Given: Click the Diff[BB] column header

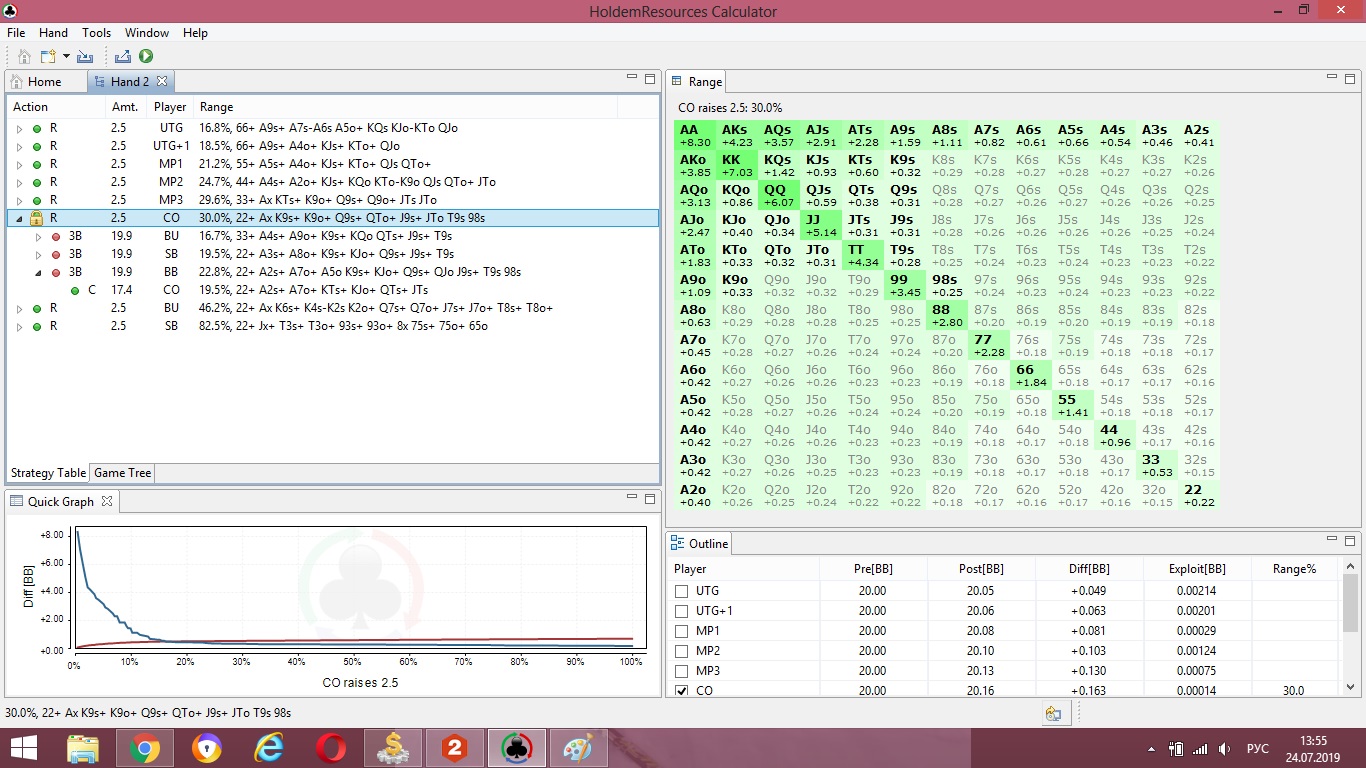Looking at the screenshot, I should pyautogui.click(x=1089, y=569).
